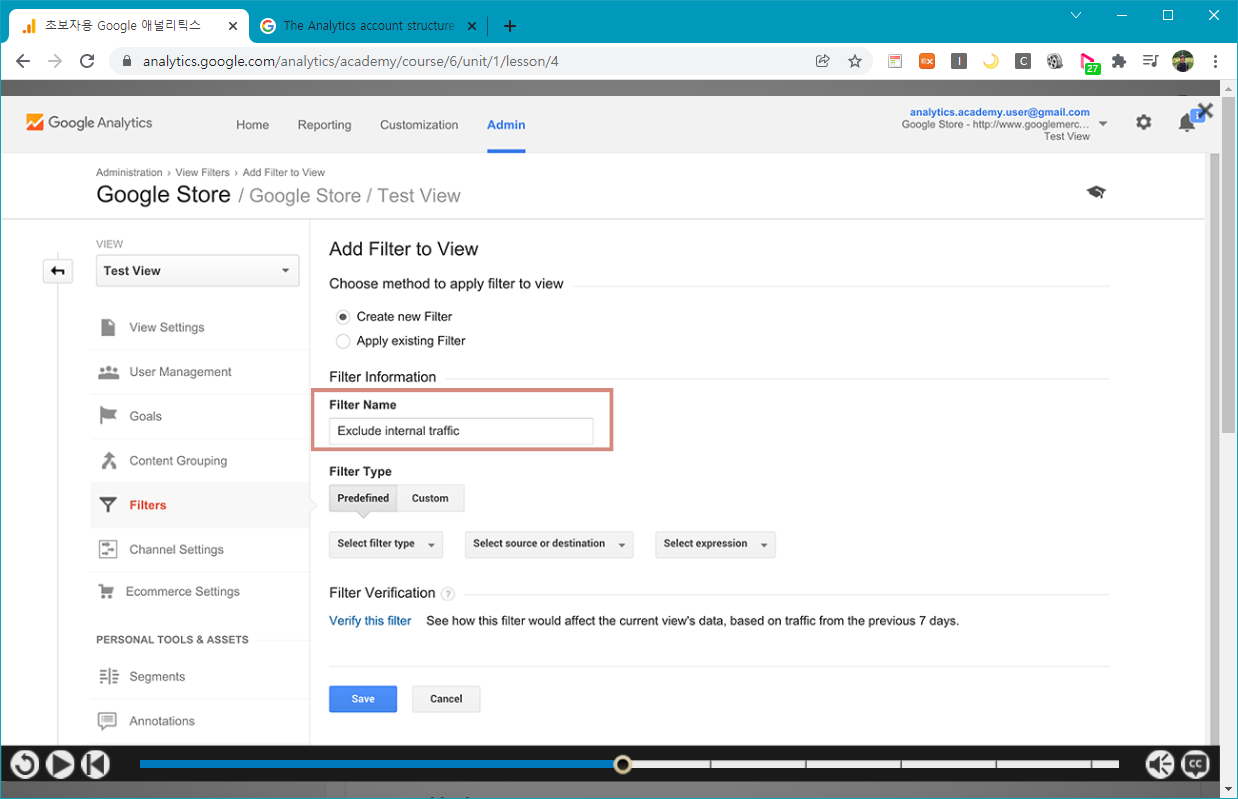Screen dimensions: 1238x799
Task: Open the media control playlist icon
Action: pyautogui.click(x=1151, y=61)
